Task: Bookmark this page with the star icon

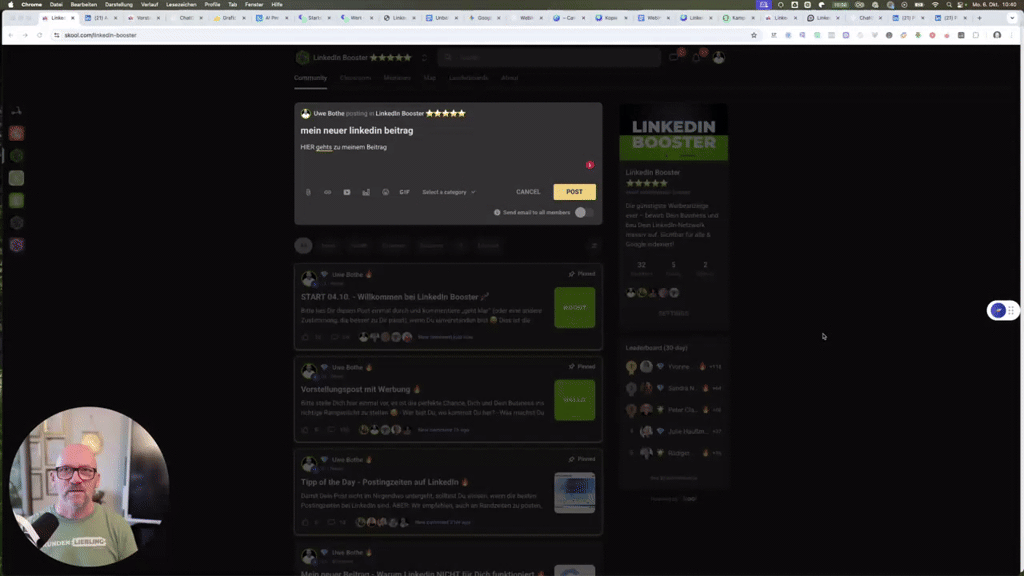Action: [x=754, y=35]
